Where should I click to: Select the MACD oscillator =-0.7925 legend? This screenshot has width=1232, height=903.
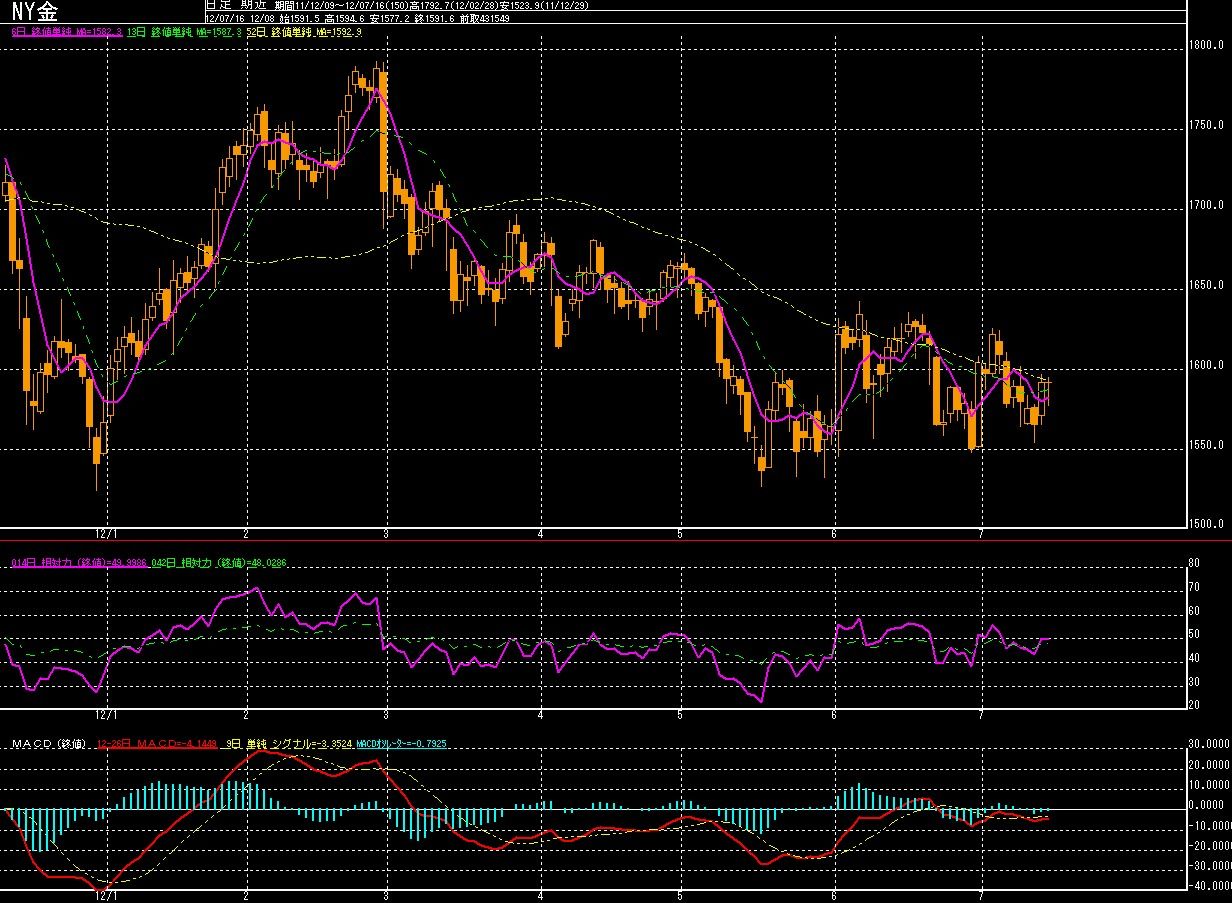(x=401, y=744)
